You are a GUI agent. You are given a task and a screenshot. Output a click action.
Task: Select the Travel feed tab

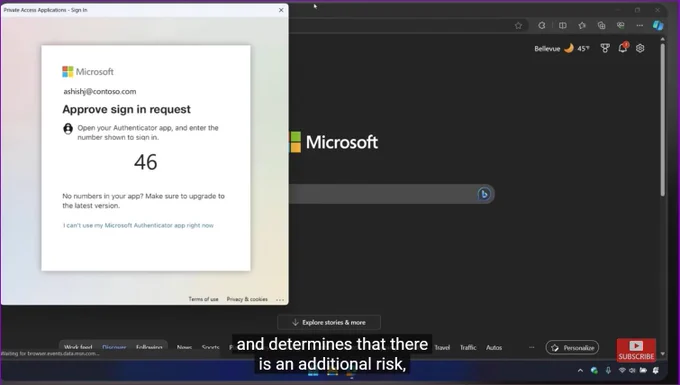(x=442, y=347)
